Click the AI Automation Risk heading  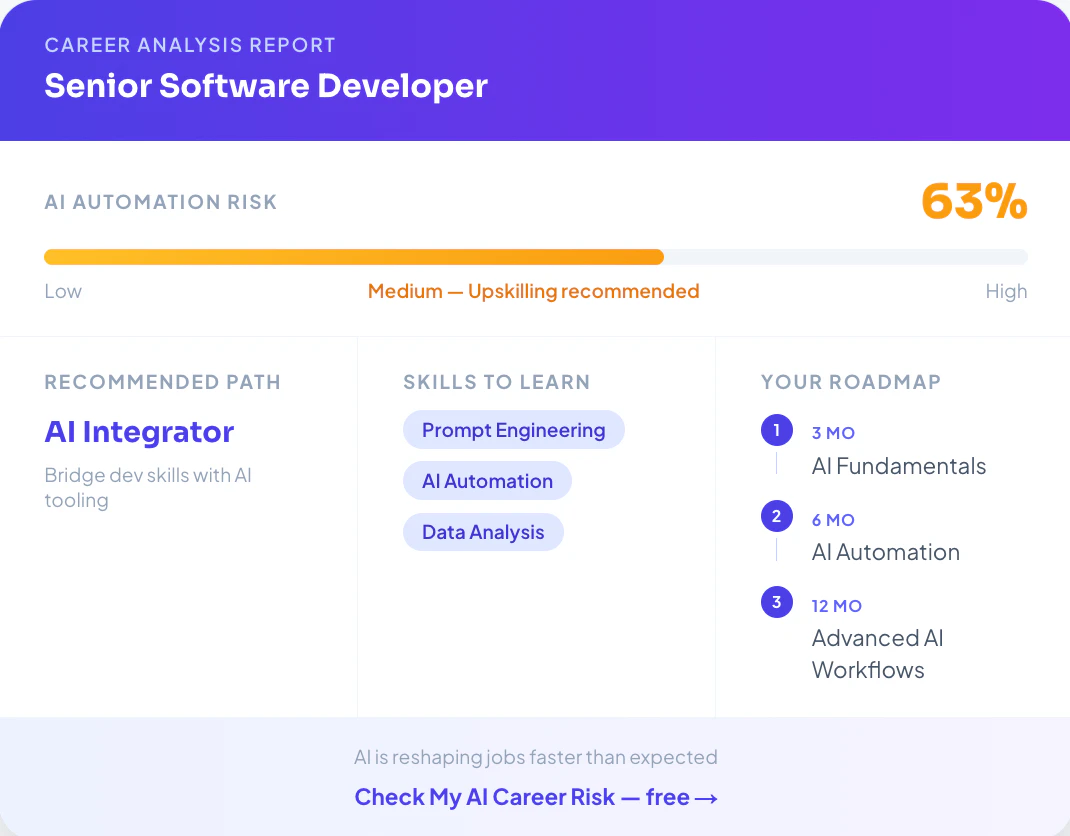161,202
